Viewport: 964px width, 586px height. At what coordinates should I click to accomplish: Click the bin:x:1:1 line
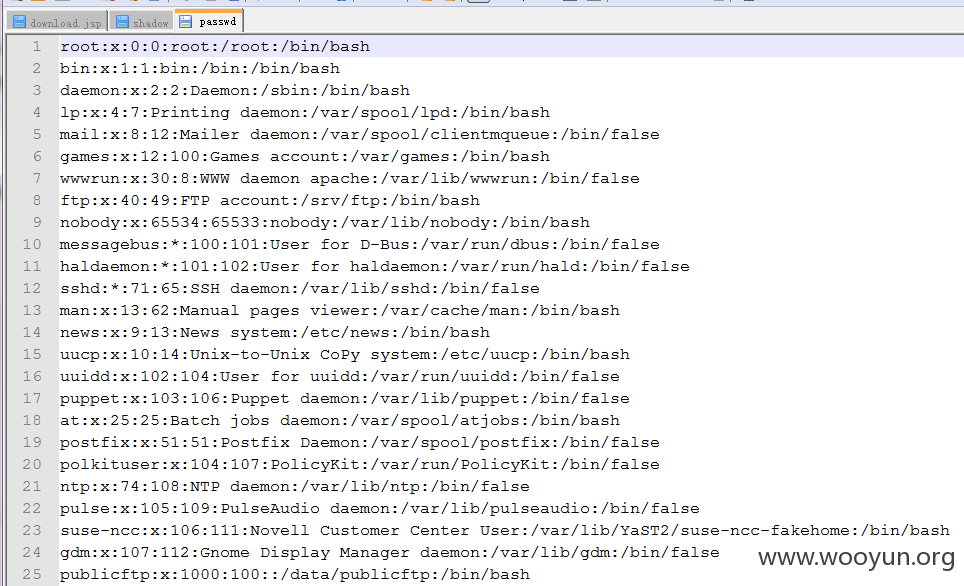pyautogui.click(x=200, y=68)
